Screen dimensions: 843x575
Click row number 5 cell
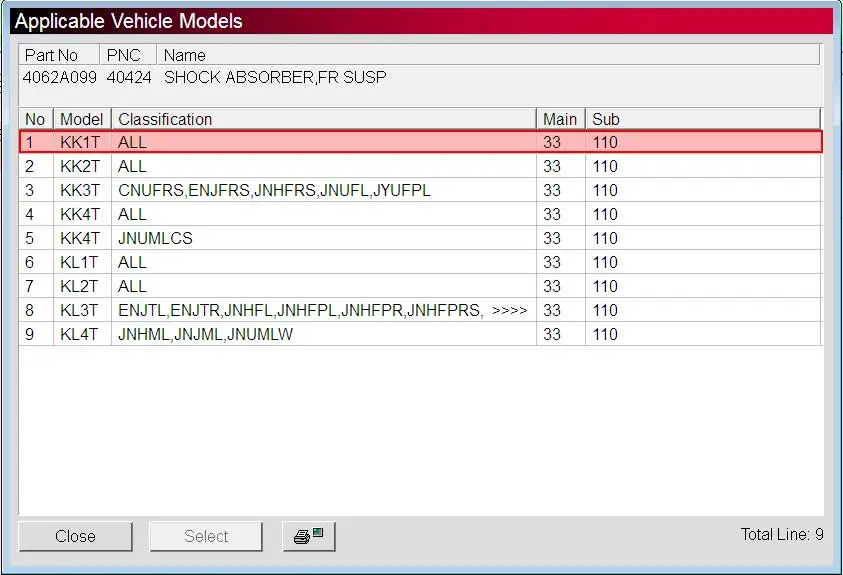click(35, 238)
